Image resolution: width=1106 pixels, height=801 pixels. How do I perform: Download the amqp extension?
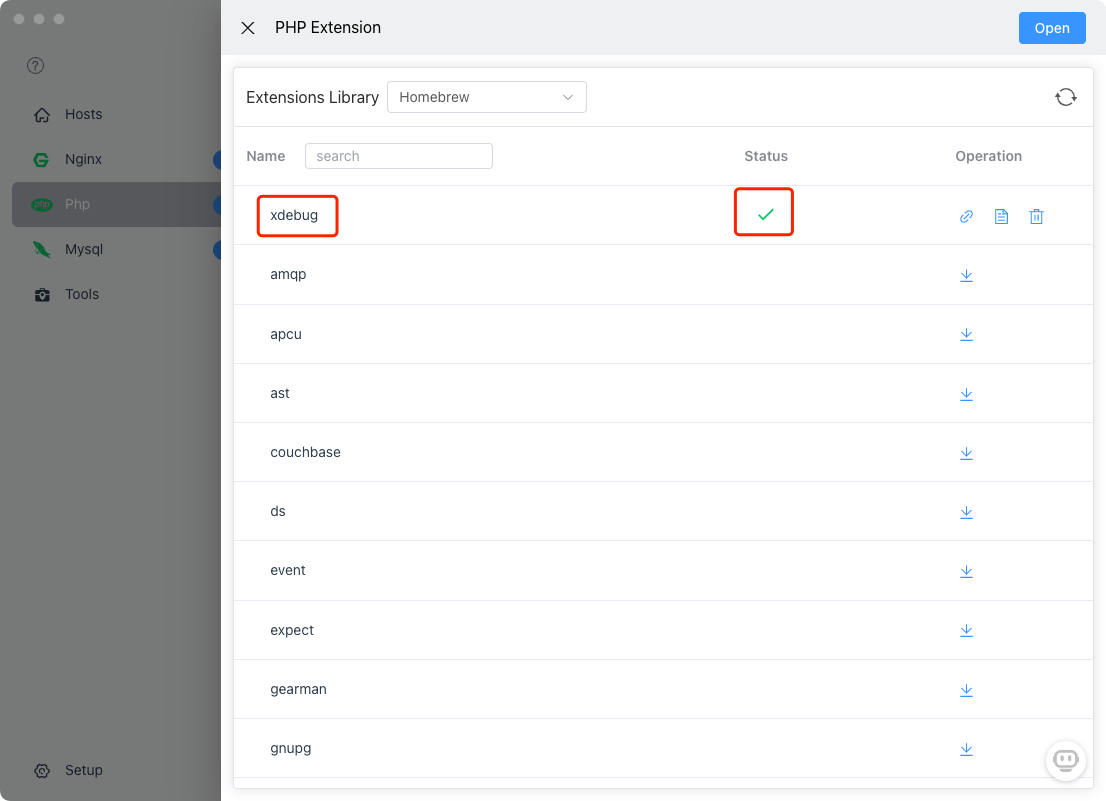pos(966,275)
